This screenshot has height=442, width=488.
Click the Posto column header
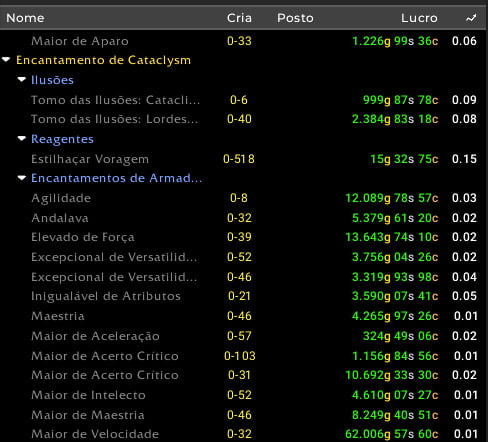coord(295,18)
